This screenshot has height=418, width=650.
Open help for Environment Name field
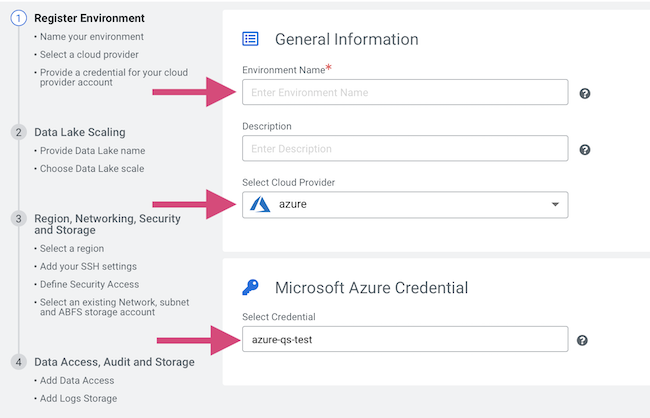(x=585, y=93)
